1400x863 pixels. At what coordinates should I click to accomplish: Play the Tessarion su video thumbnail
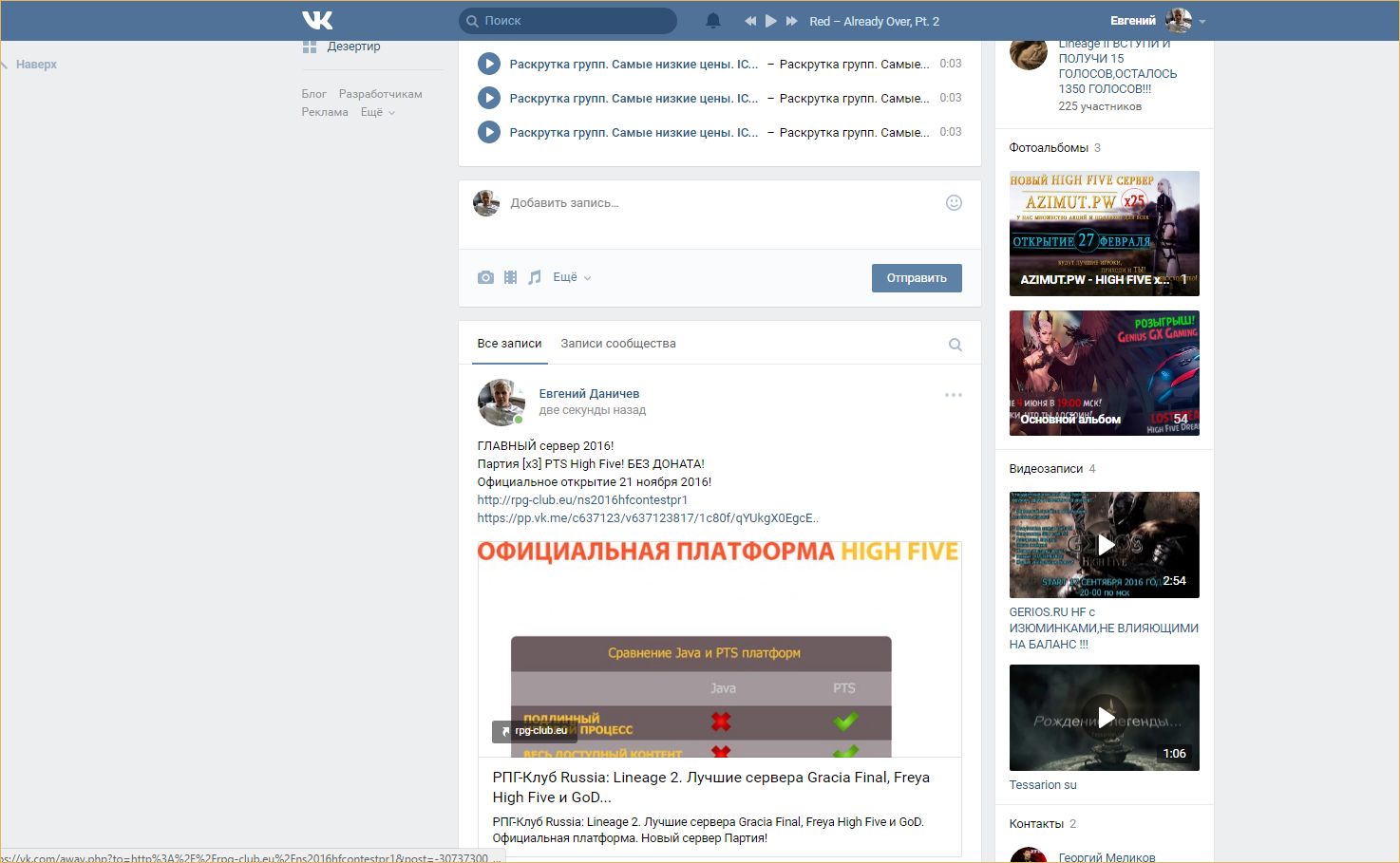pos(1104,718)
